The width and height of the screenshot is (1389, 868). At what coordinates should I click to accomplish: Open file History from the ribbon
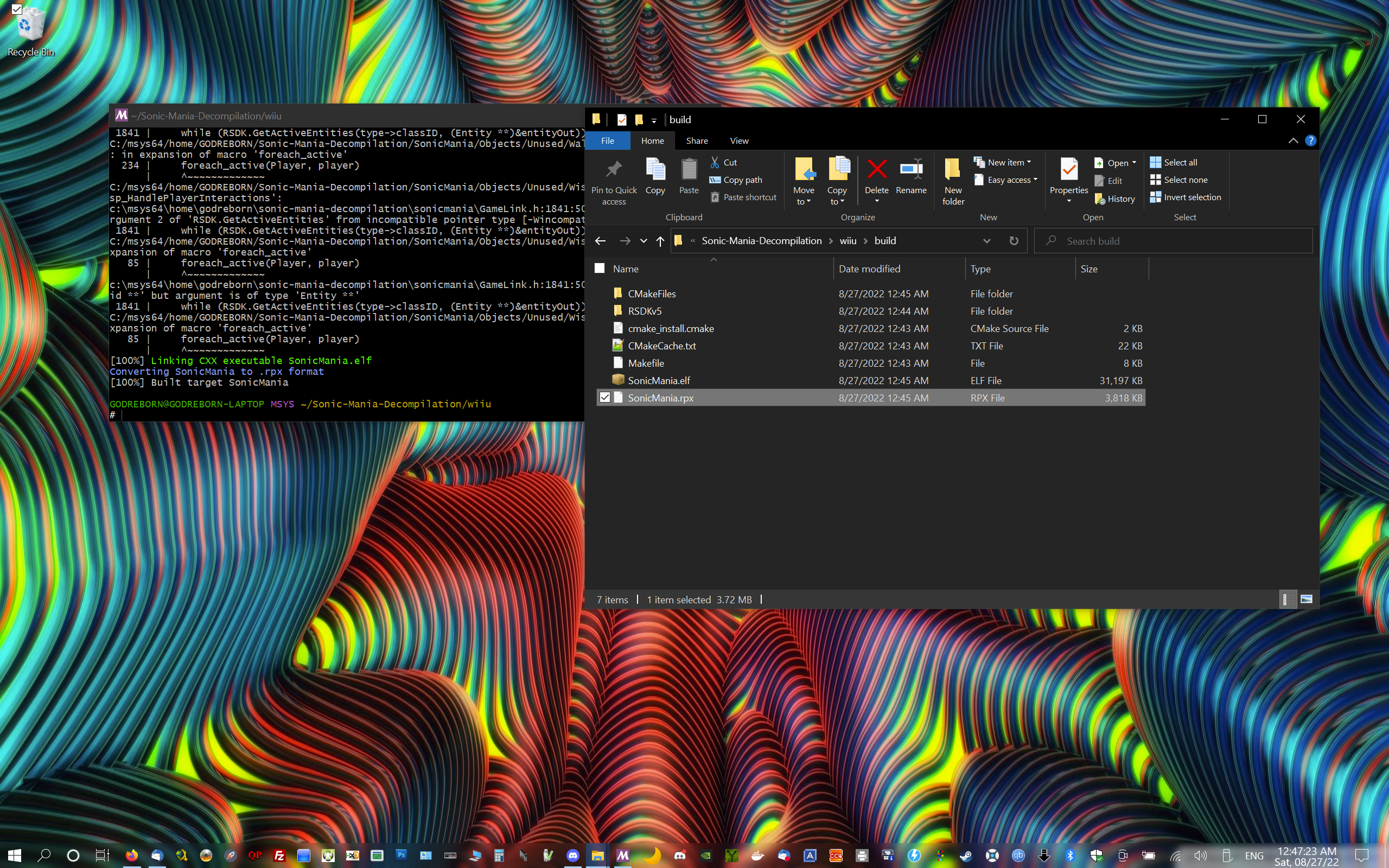(1114, 199)
